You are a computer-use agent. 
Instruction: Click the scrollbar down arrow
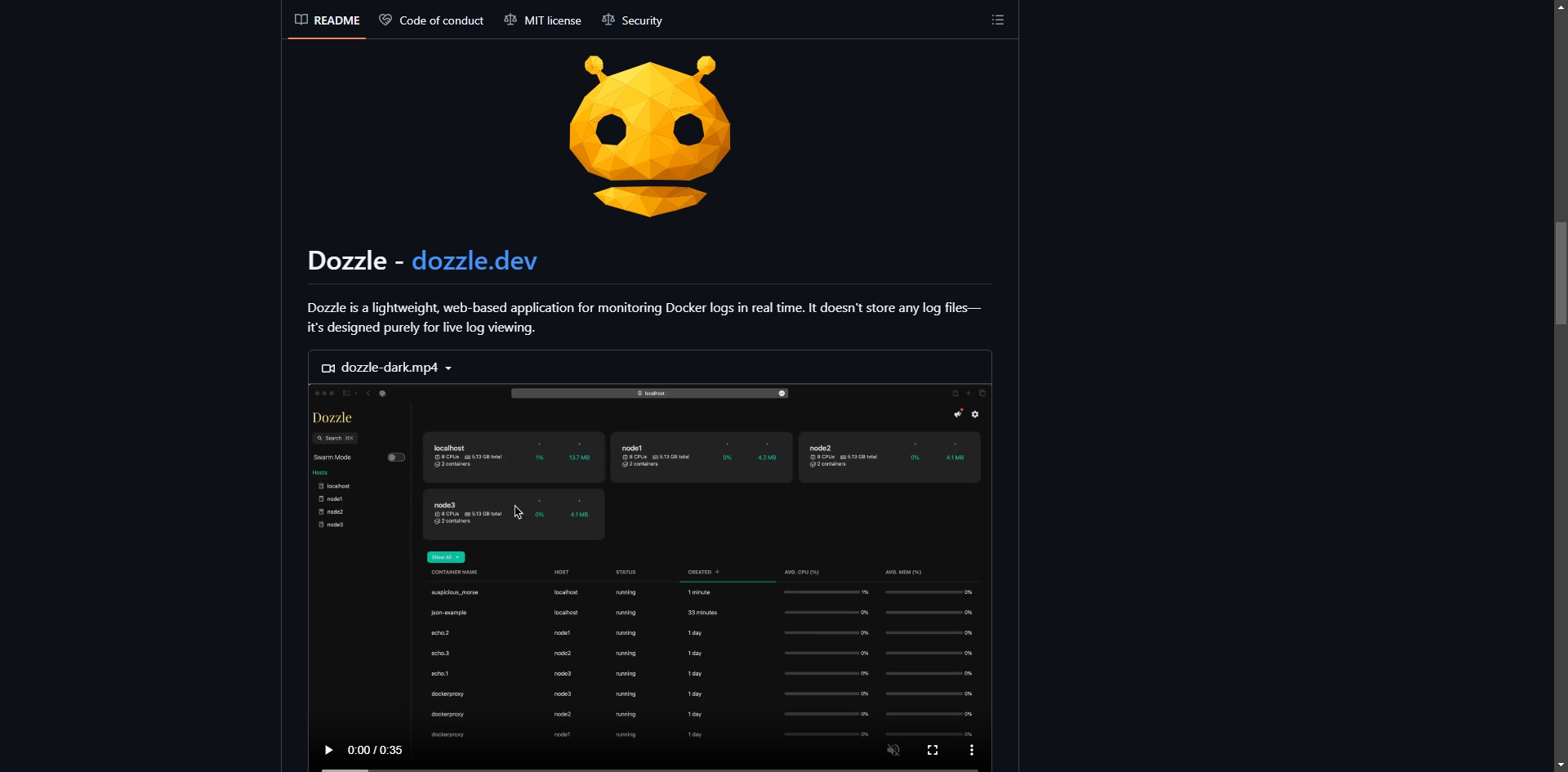[1561, 765]
